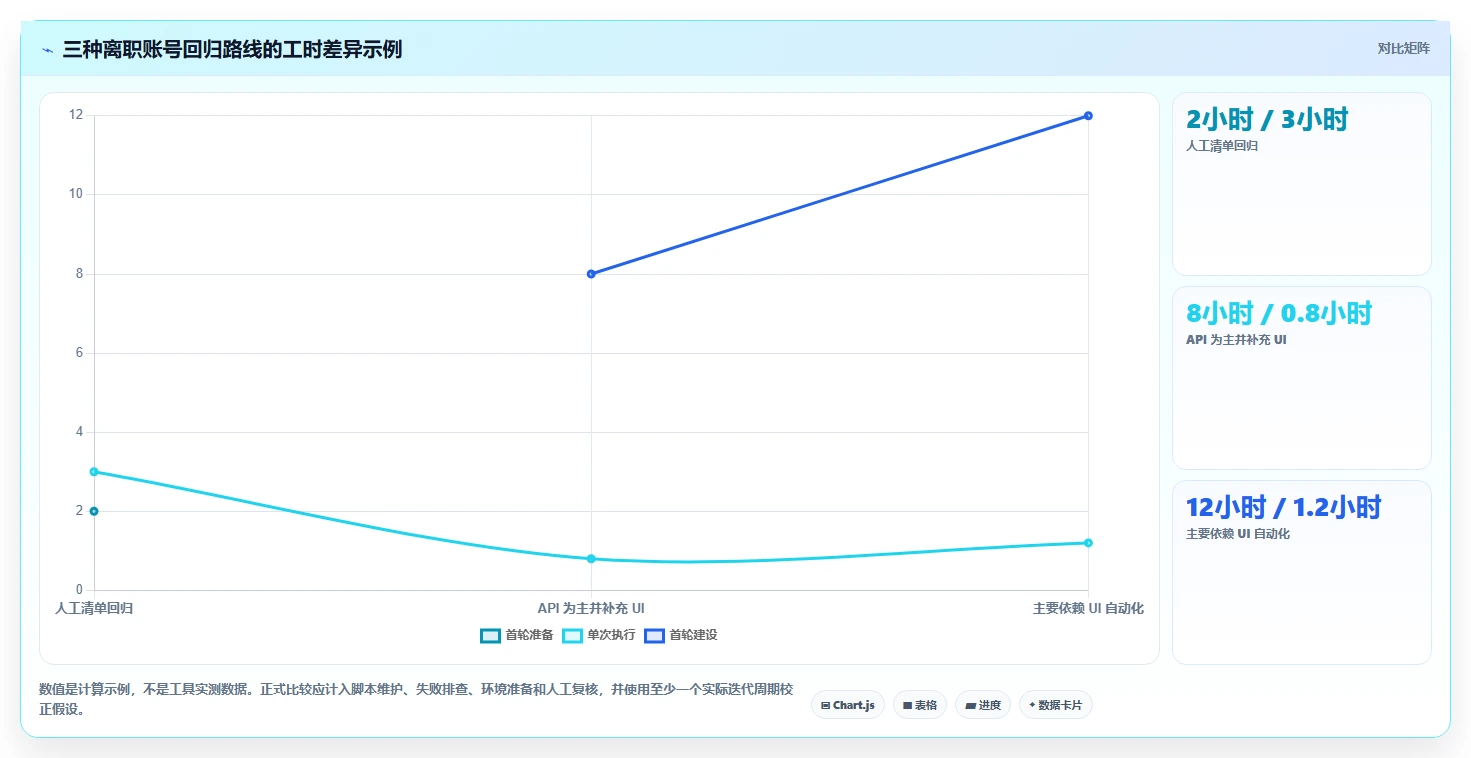Open the 2小时 / 3小时 card
1471x758 pixels.
pyautogui.click(x=1302, y=184)
